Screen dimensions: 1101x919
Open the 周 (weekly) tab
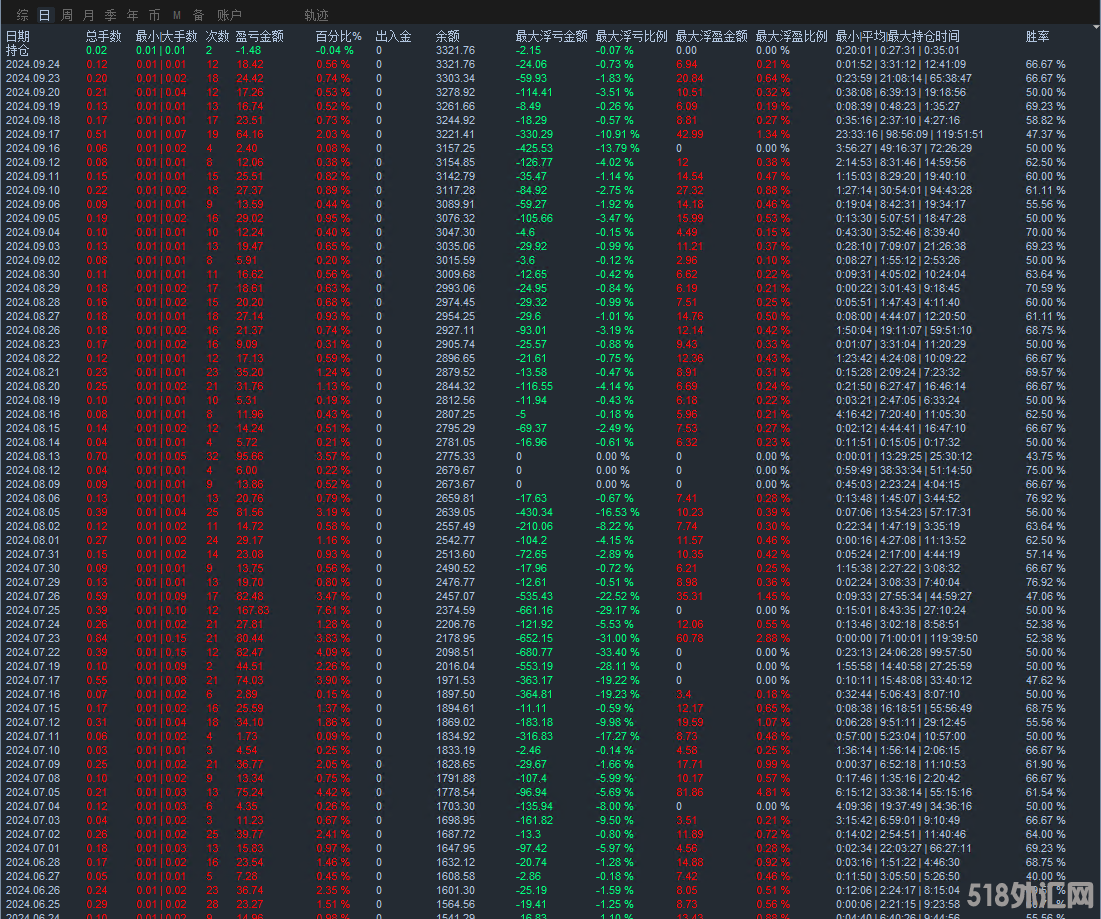(x=67, y=15)
